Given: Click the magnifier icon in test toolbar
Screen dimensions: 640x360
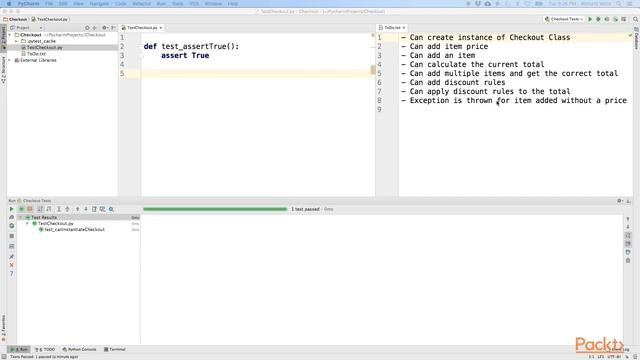Looking at the screenshot, I should click(x=111, y=209).
